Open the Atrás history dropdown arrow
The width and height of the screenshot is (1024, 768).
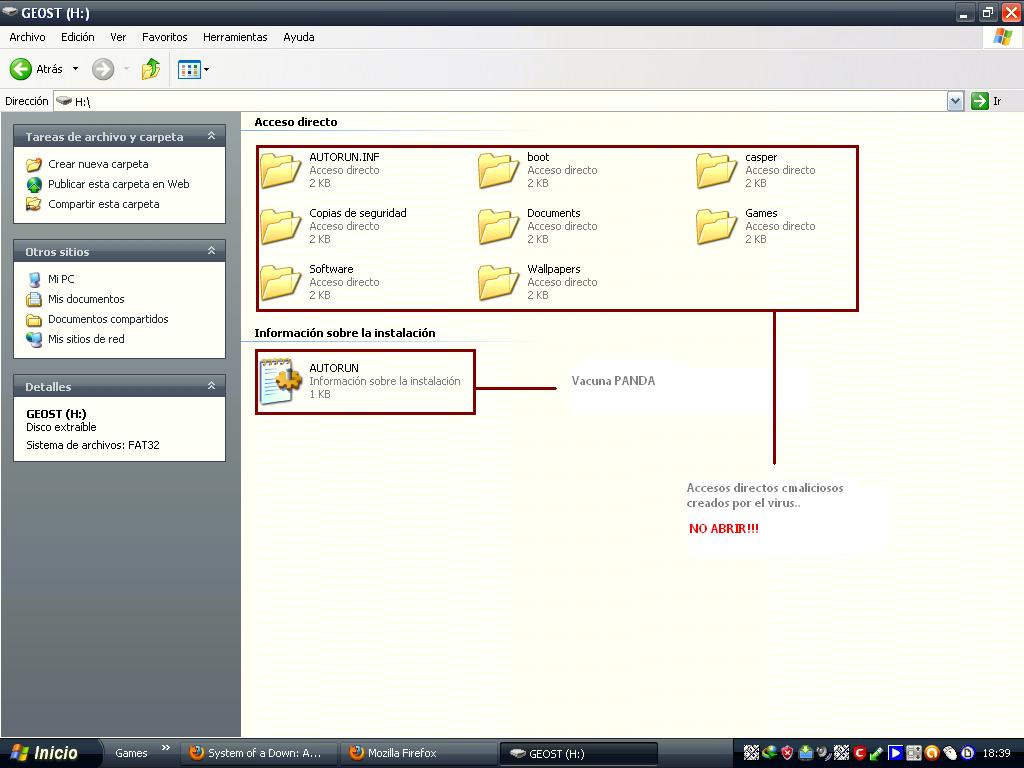coord(75,69)
